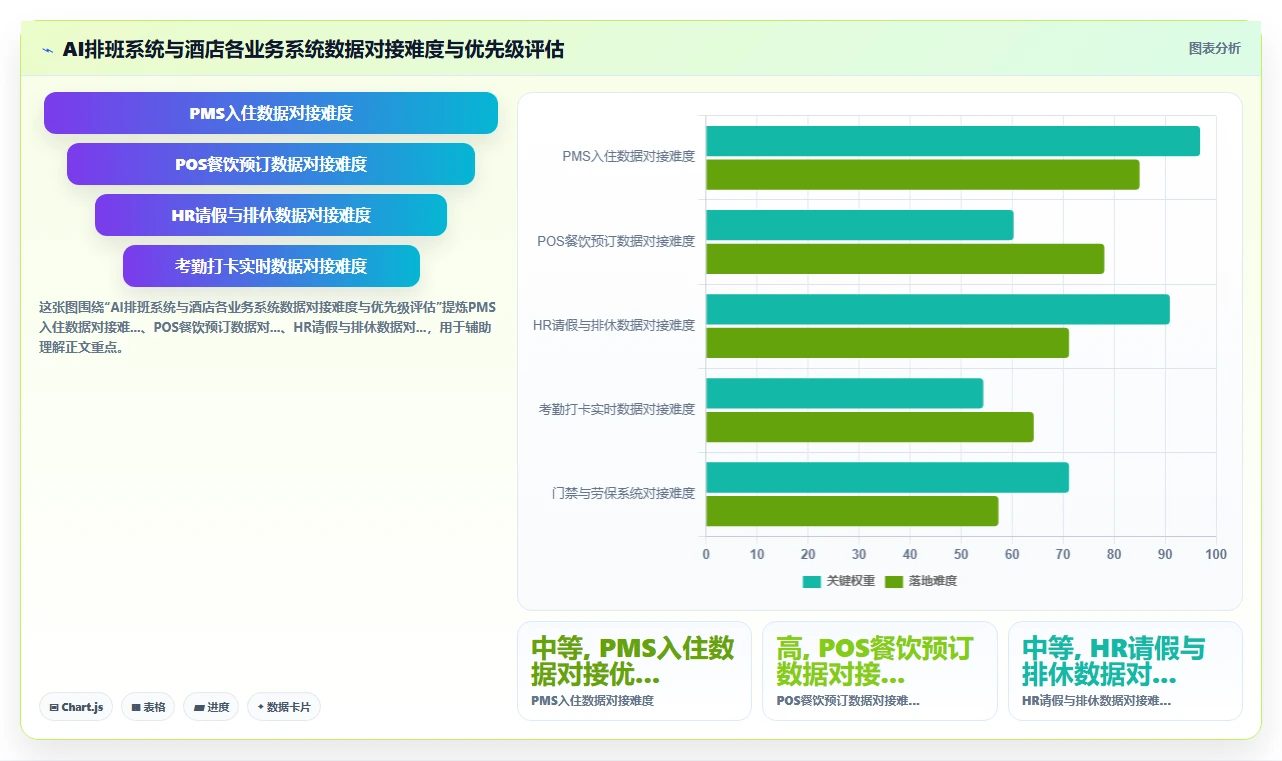Toggle the 关键权重 legend item
Screen dimensions: 1282x761
[839, 581]
